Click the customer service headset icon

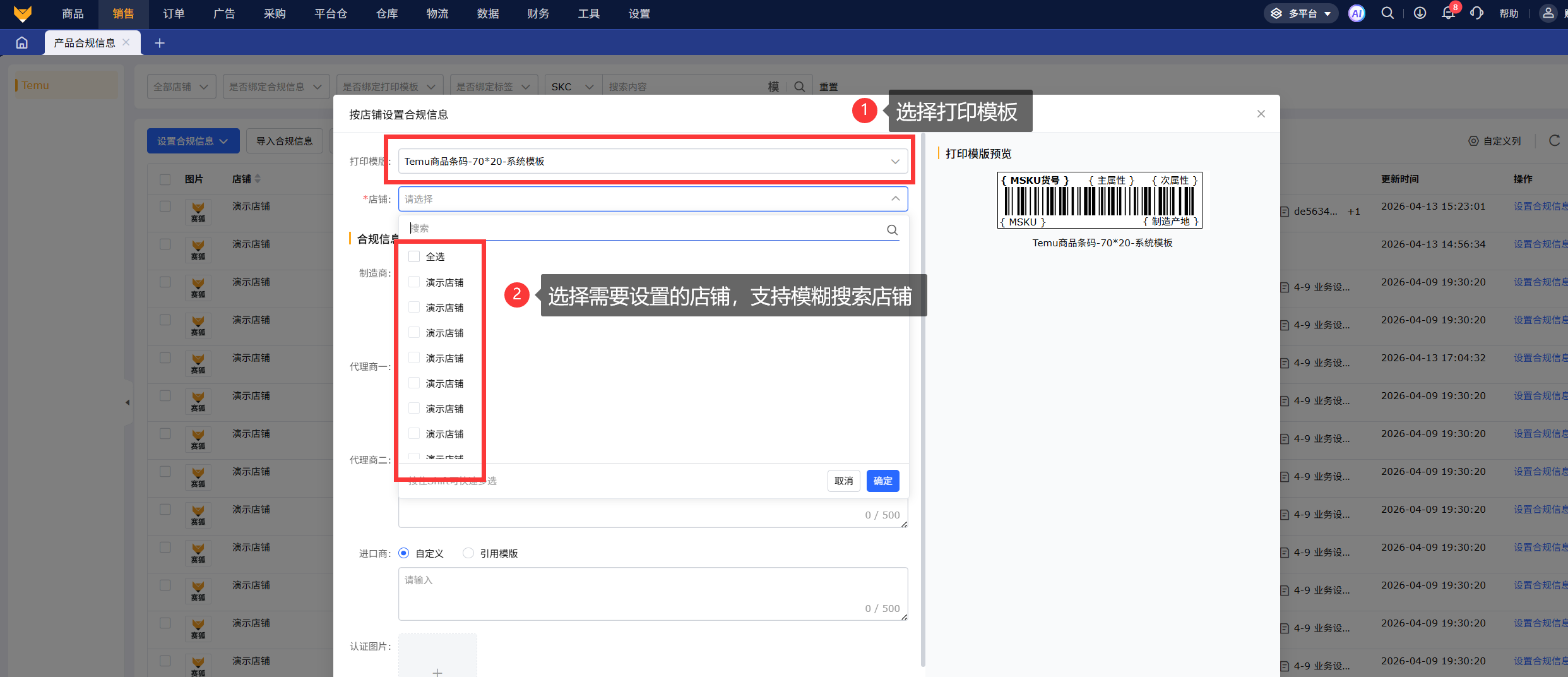point(1476,13)
